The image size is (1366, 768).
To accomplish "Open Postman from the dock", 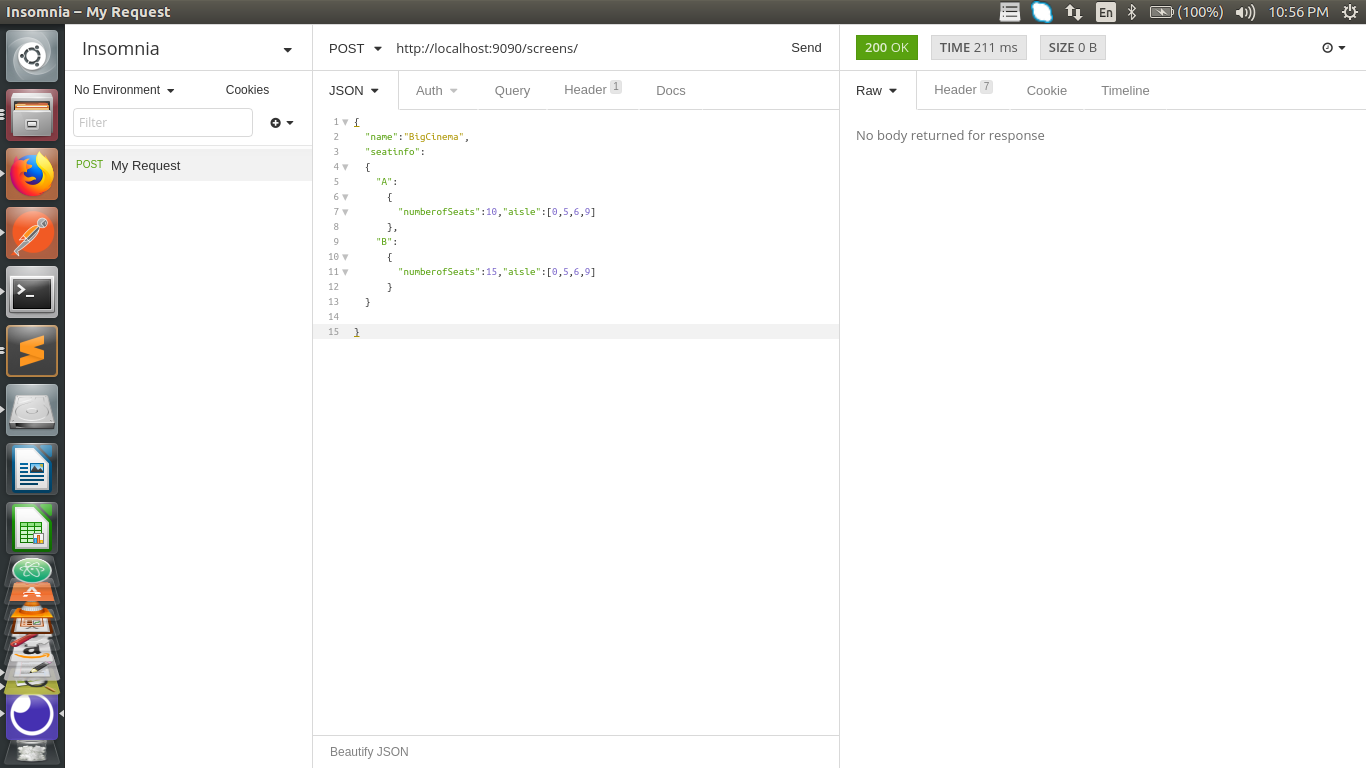I will (32, 233).
